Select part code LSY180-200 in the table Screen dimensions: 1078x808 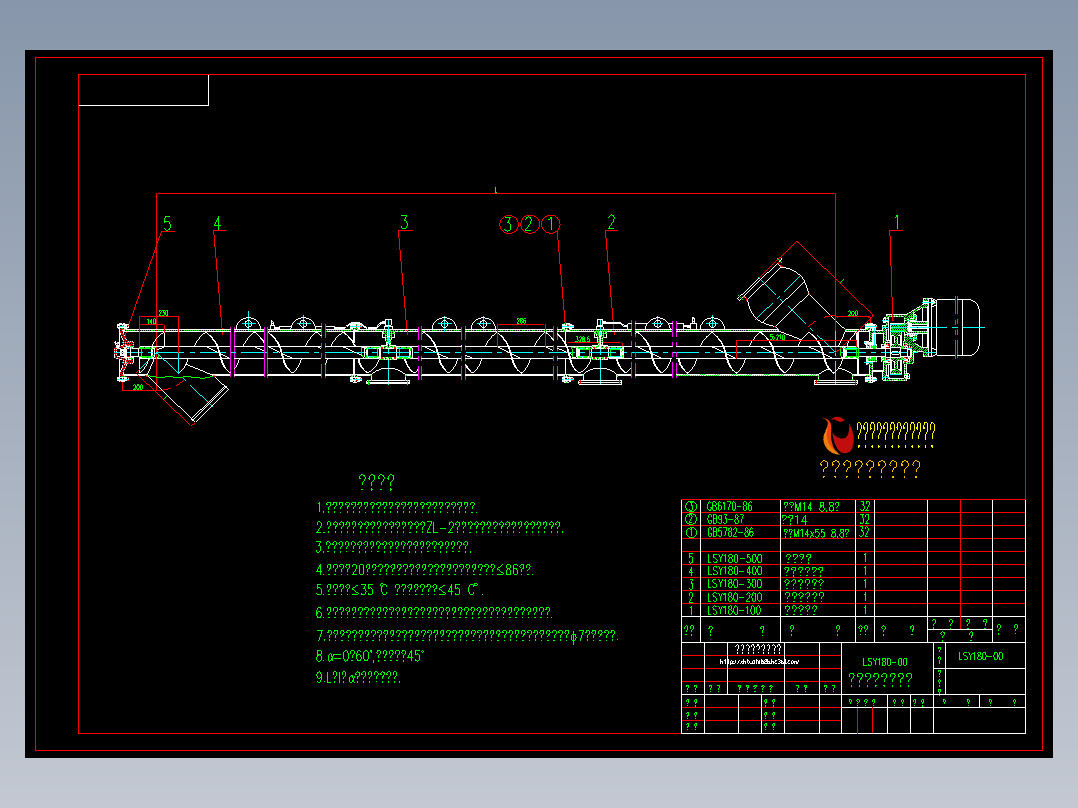(734, 597)
